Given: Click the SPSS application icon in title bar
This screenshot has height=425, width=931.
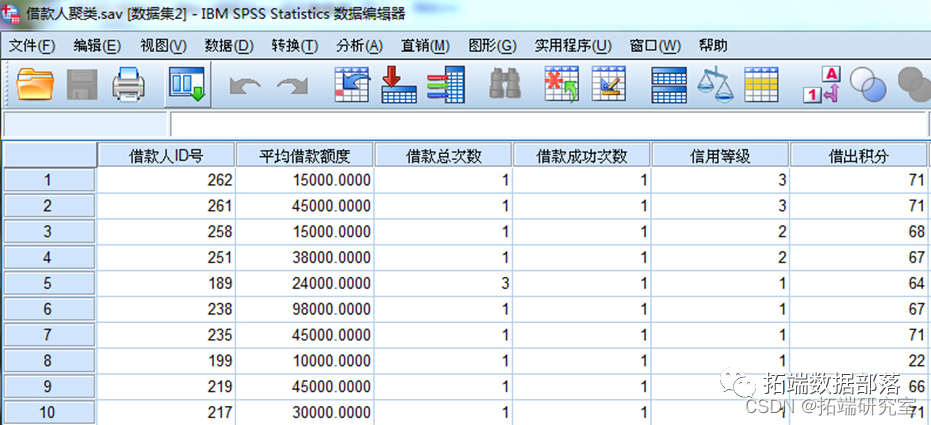Looking at the screenshot, I should coord(11,14).
